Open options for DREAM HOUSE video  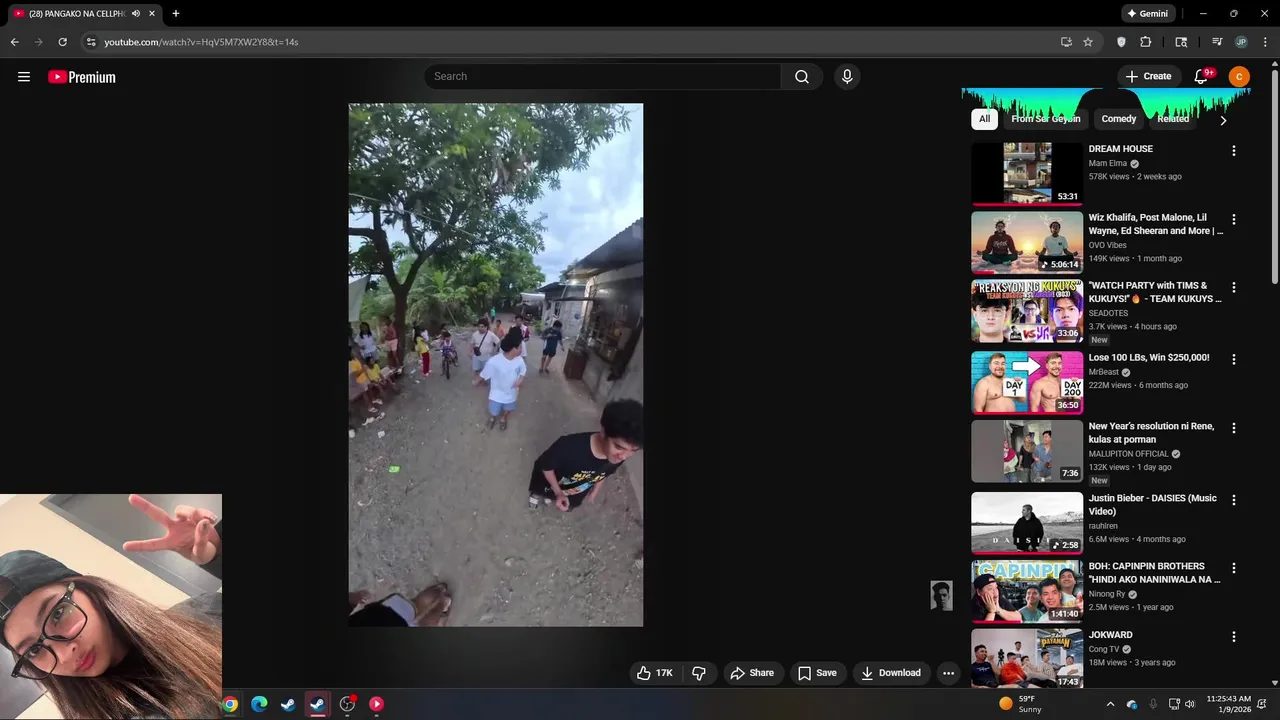click(x=1233, y=150)
